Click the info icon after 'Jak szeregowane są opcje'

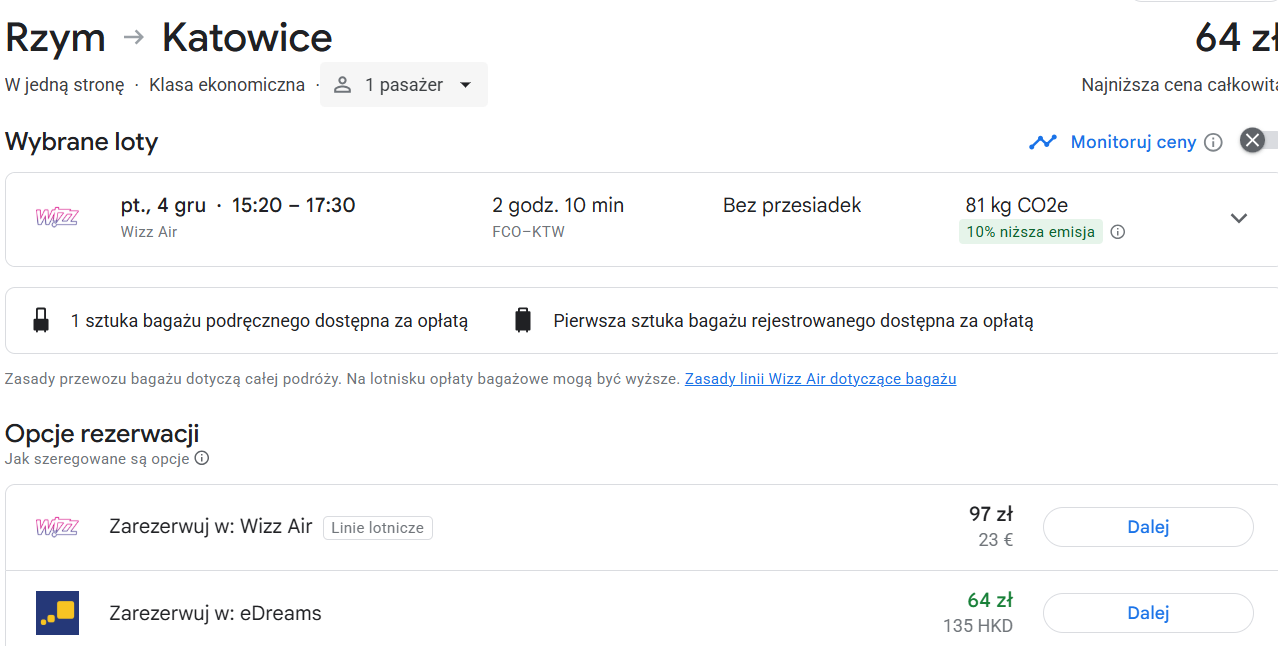coord(202,458)
